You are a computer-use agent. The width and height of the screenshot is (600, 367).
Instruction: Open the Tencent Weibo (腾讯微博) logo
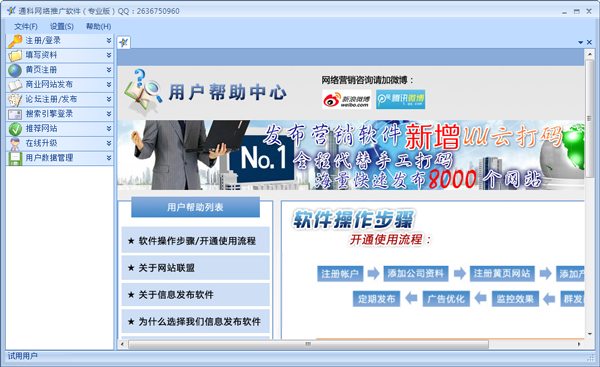tap(400, 99)
